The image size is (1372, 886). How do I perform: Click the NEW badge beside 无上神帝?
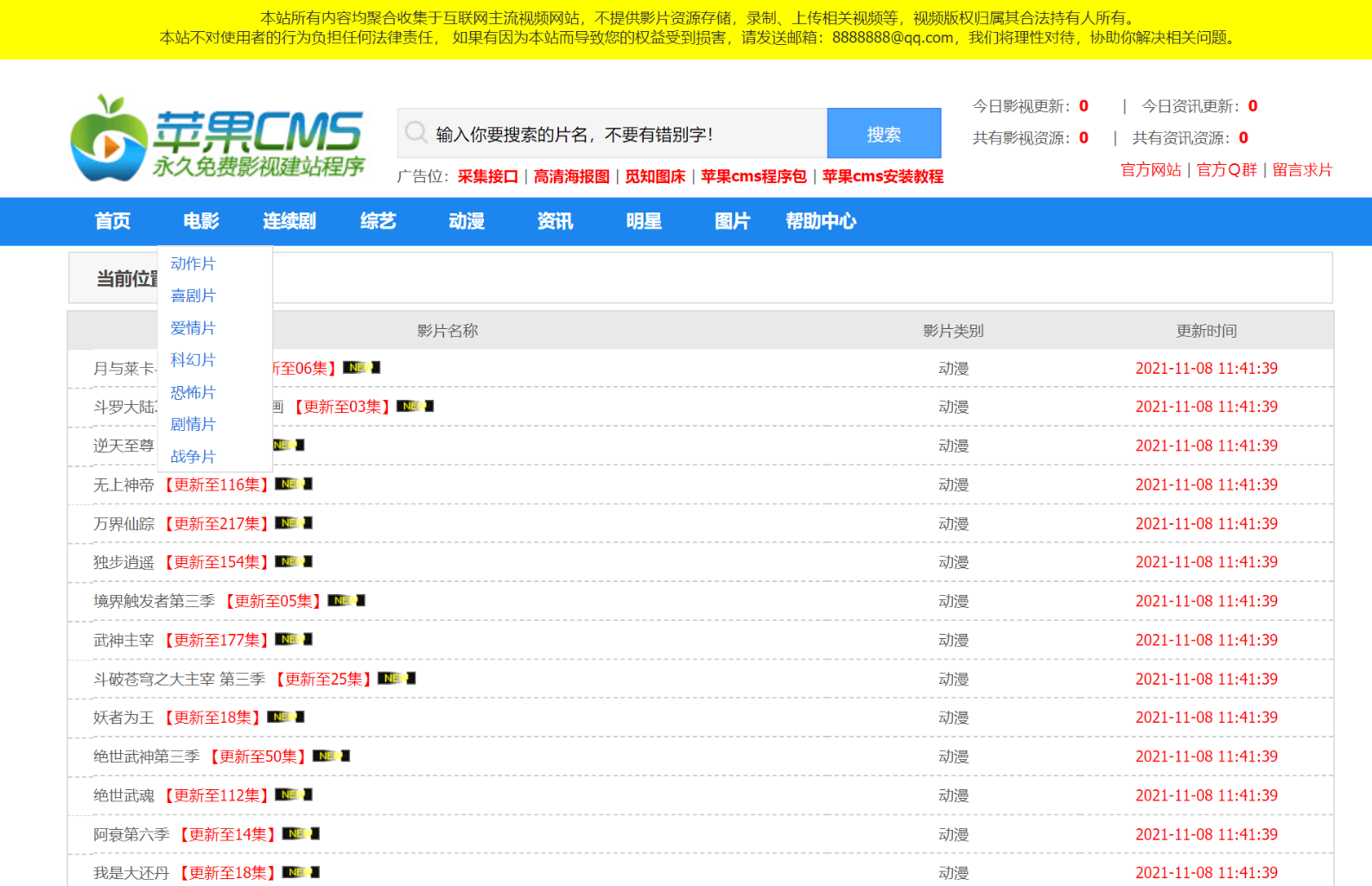coord(294,484)
